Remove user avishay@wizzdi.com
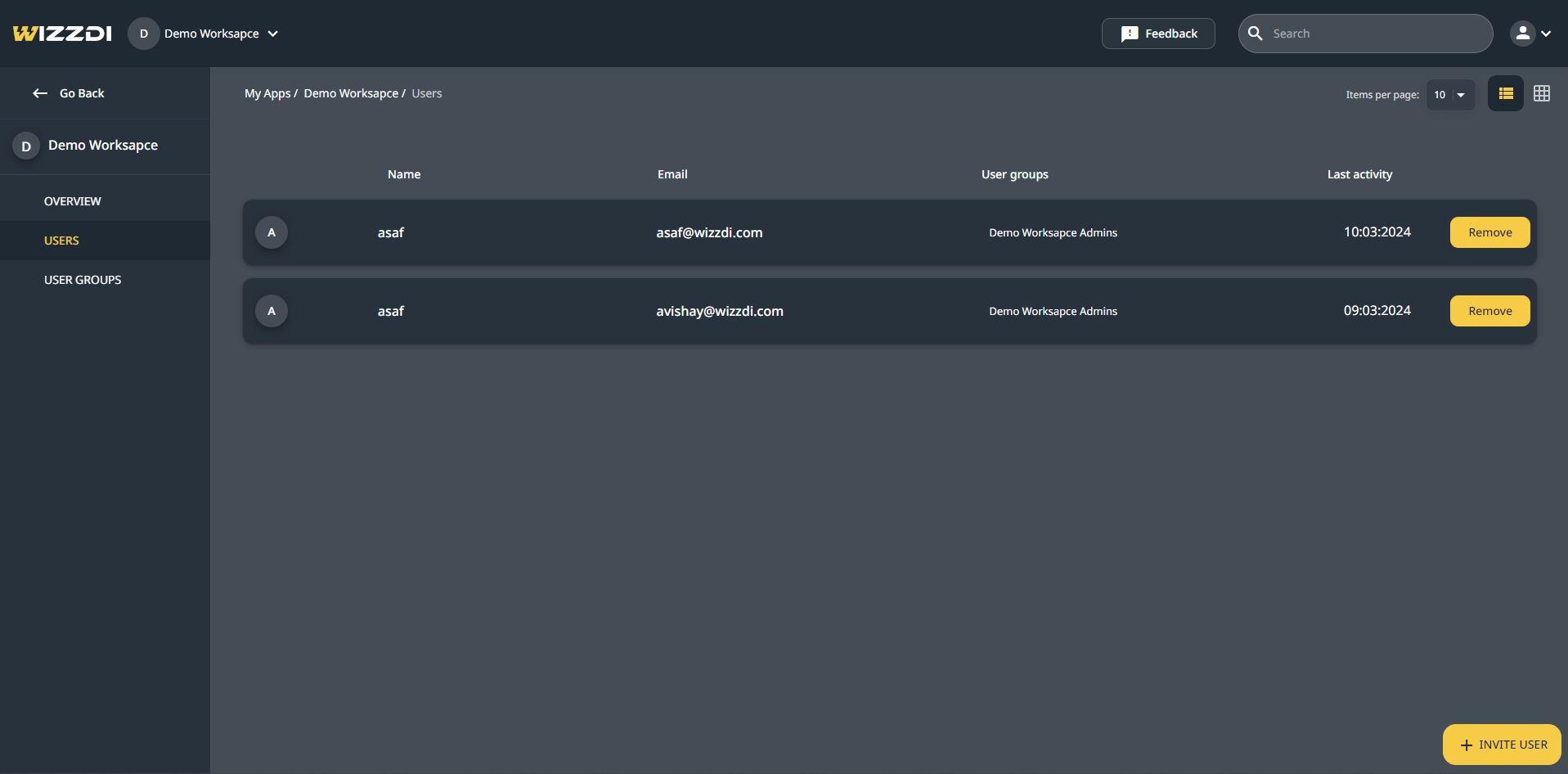Image resolution: width=1568 pixels, height=774 pixels. point(1489,311)
